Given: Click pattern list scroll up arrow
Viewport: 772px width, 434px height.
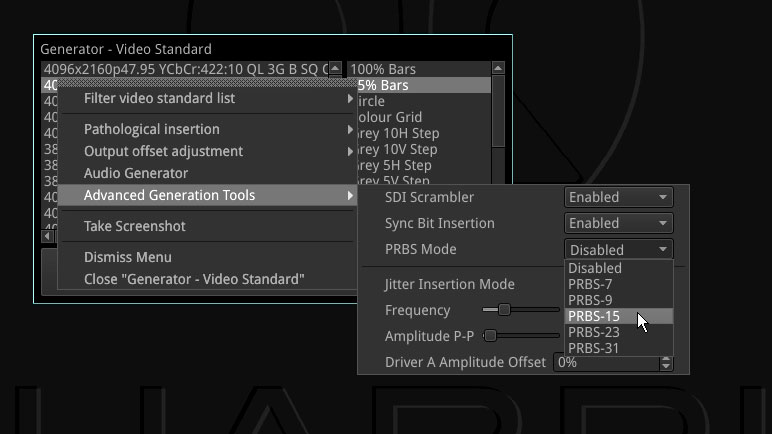Looking at the screenshot, I should click(x=498, y=68).
